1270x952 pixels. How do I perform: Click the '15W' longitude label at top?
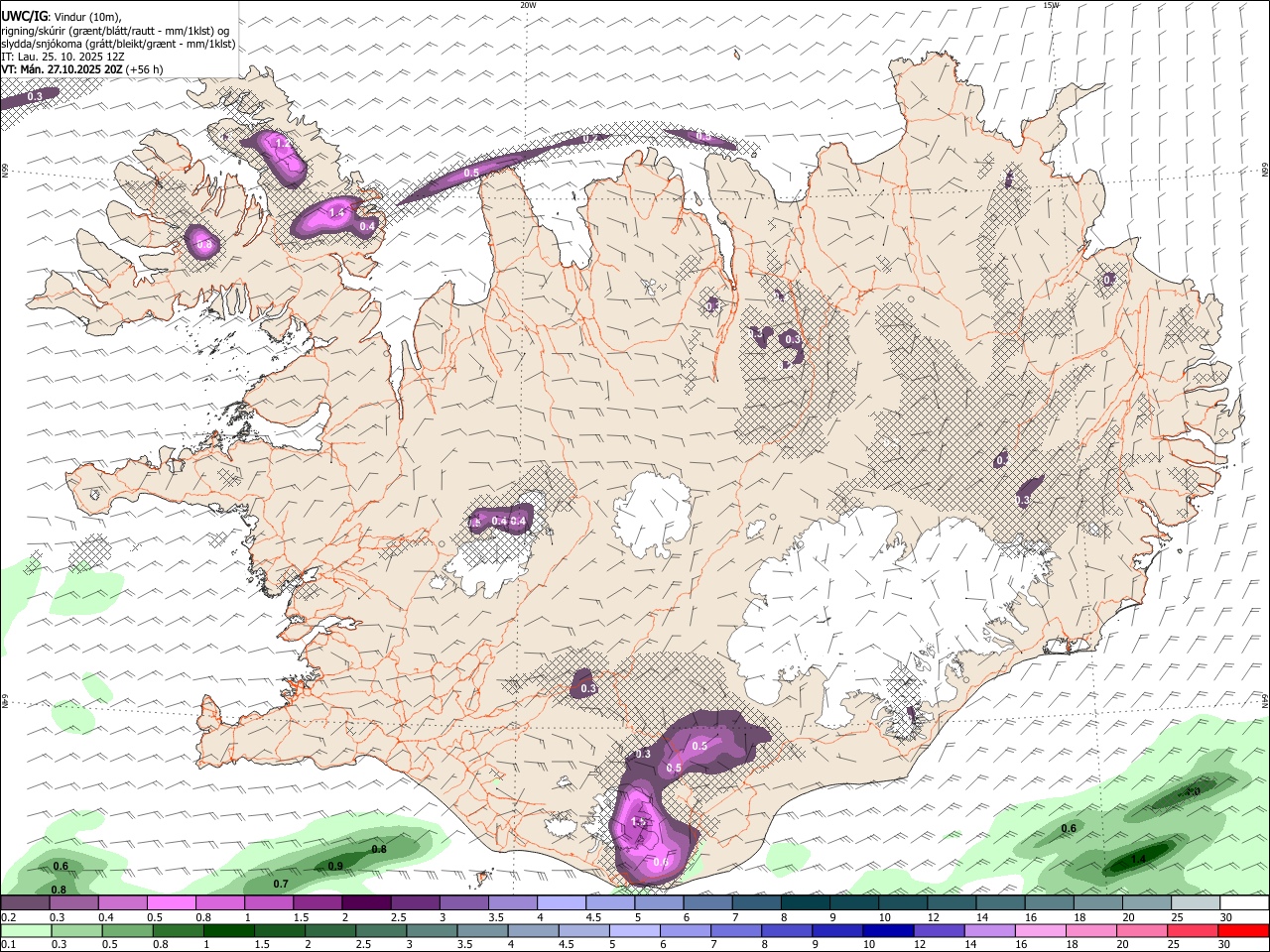point(1051,5)
